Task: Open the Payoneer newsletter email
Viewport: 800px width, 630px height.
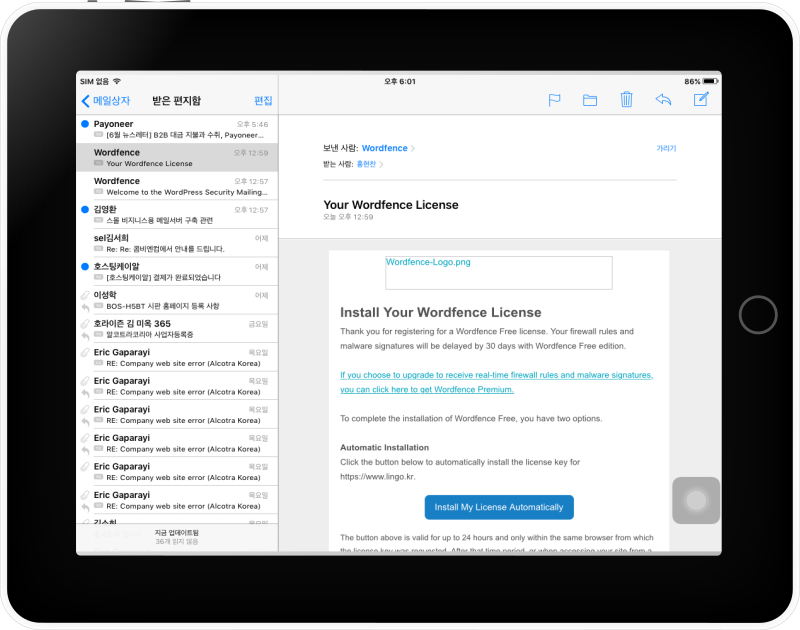Action: coord(177,129)
